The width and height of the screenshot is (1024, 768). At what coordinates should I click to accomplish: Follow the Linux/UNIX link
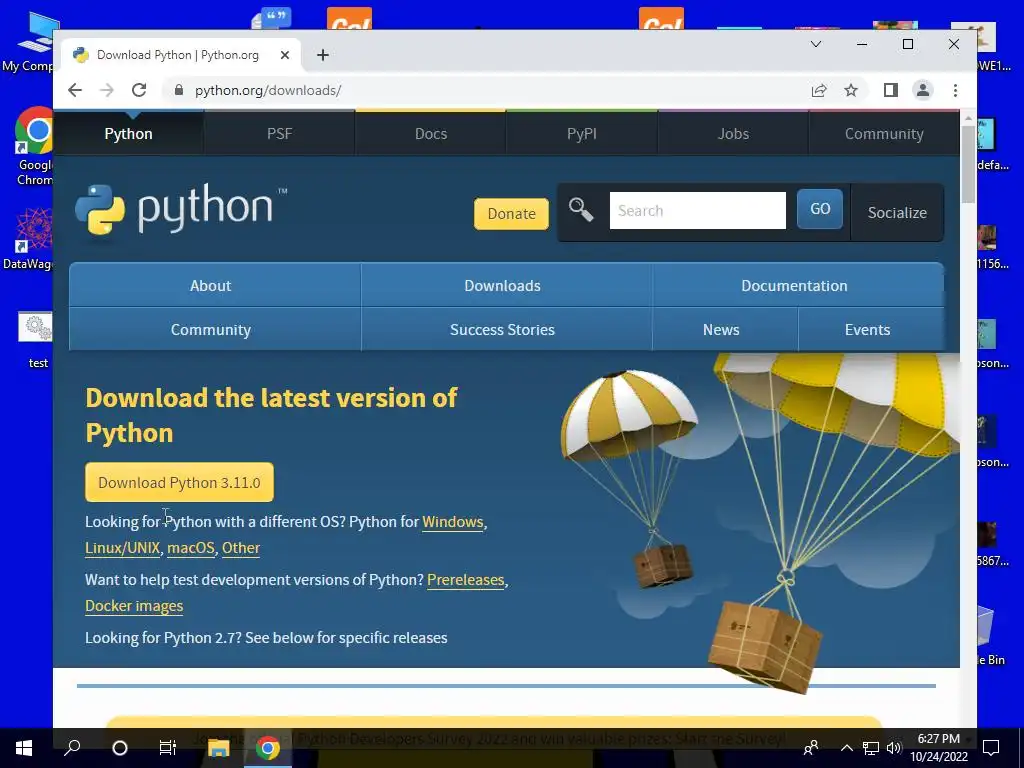pos(122,548)
